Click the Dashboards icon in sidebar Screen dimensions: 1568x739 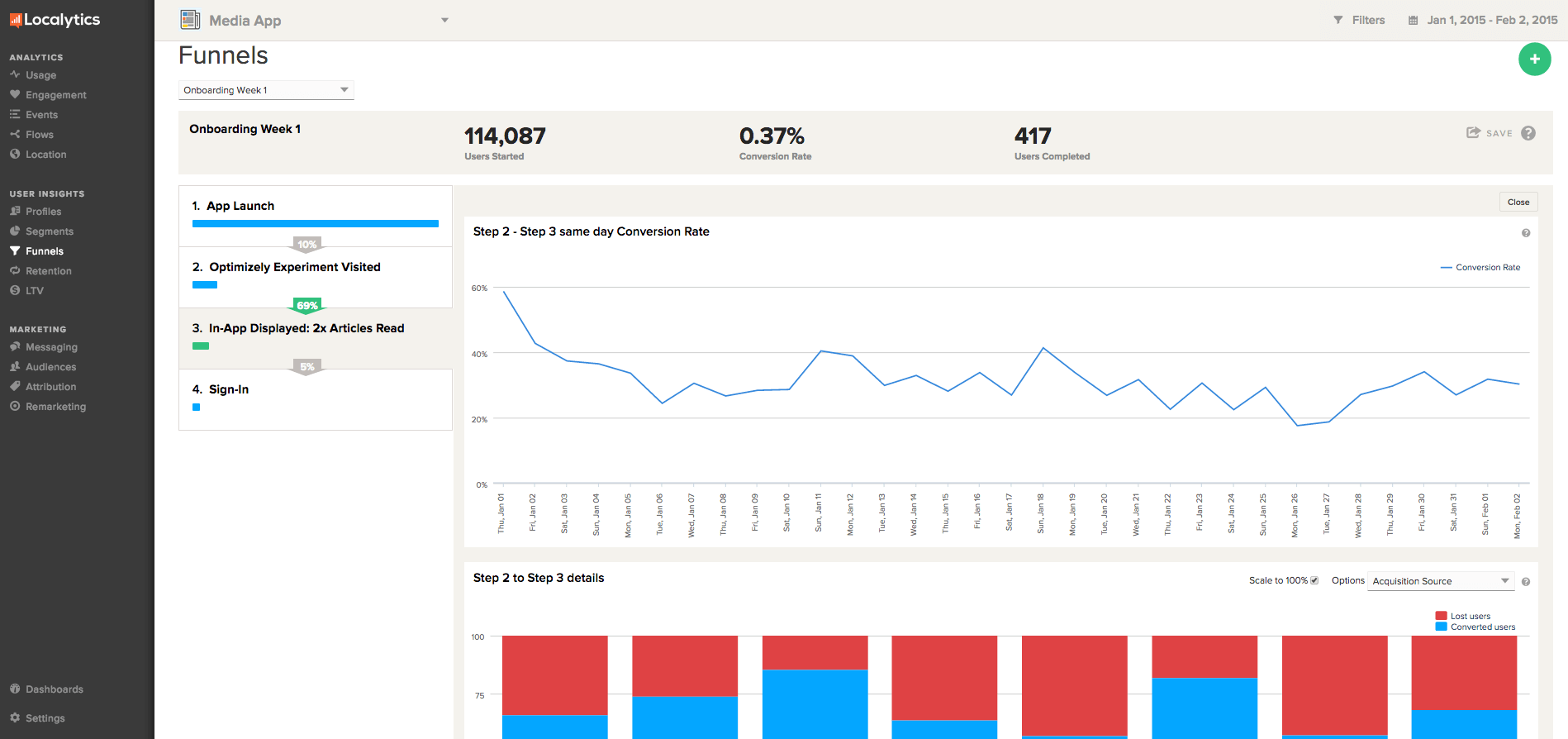click(x=15, y=689)
